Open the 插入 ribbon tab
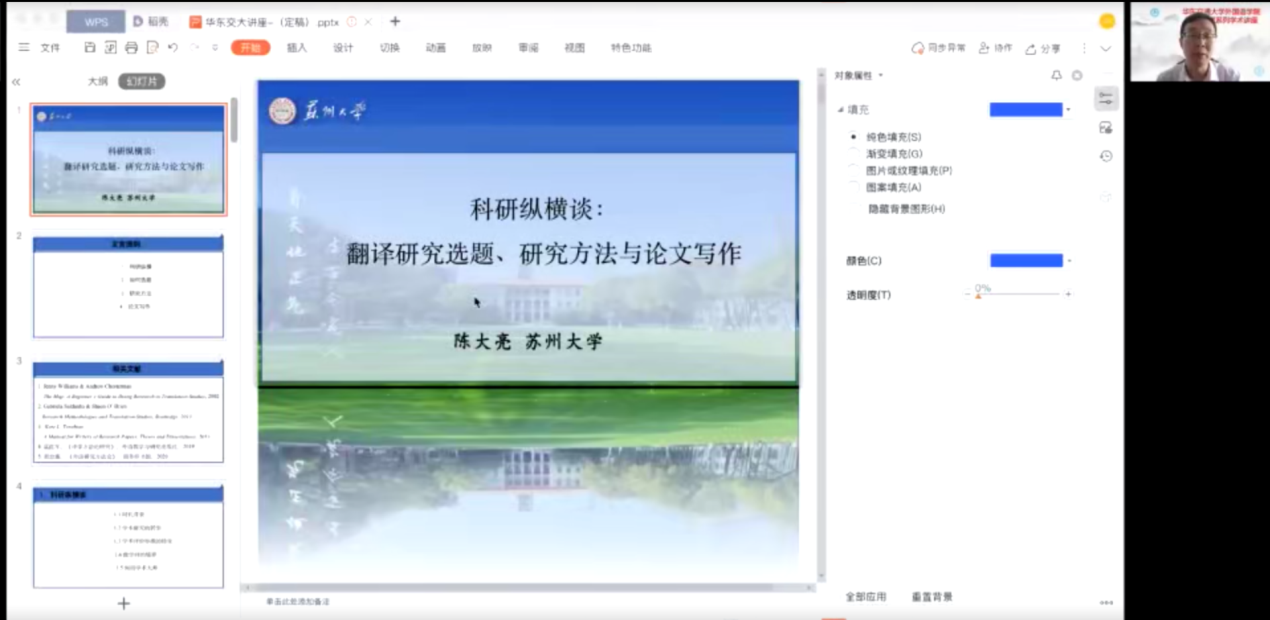The width and height of the screenshot is (1270, 620). pyautogui.click(x=297, y=48)
